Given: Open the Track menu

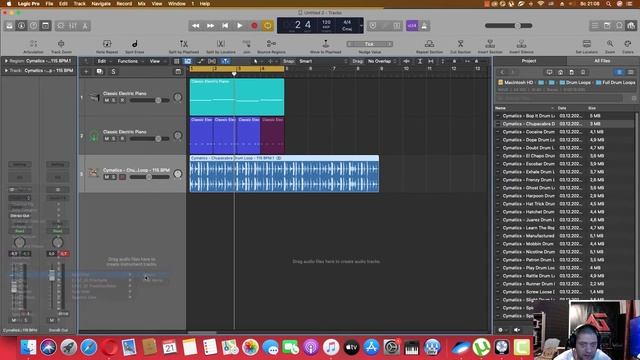Looking at the screenshot, I should 80,4.
